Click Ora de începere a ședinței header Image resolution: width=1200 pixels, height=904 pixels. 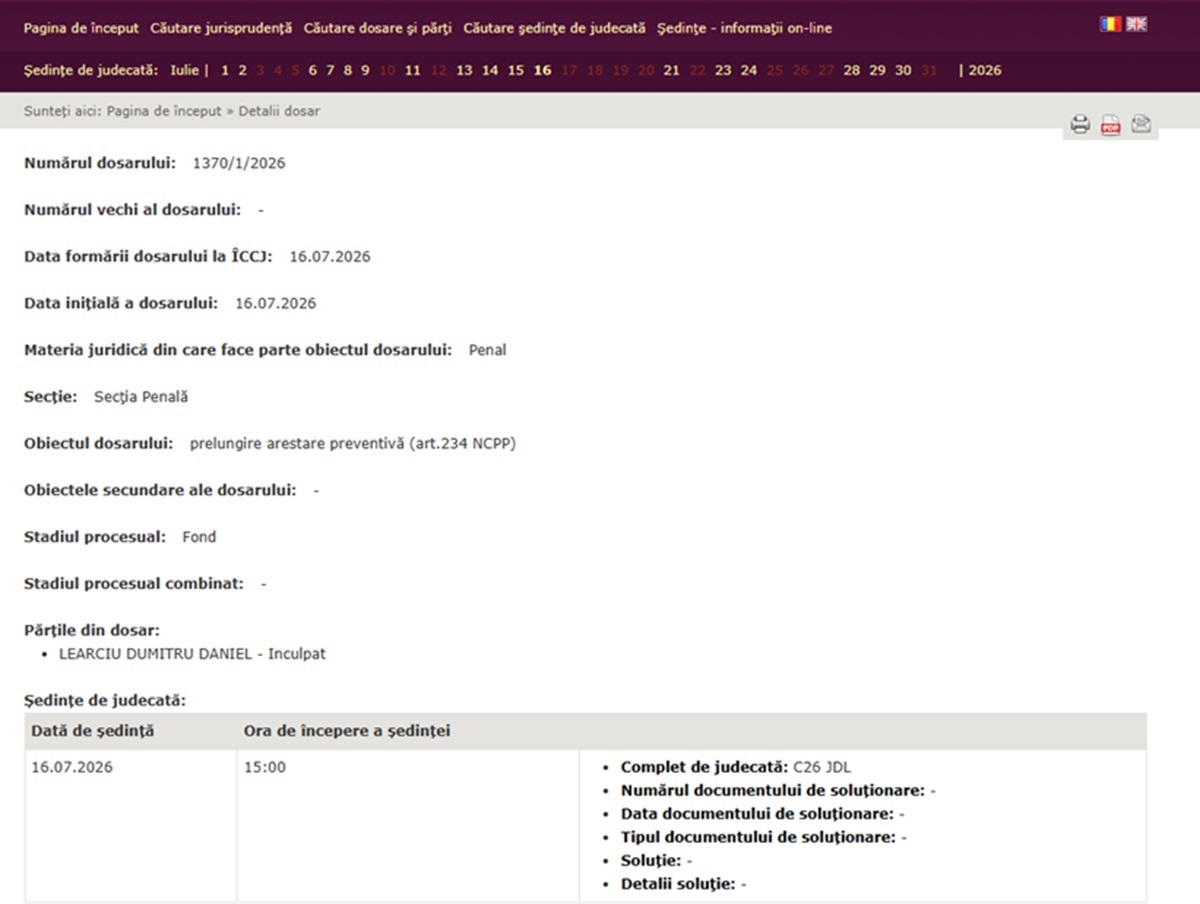pos(347,731)
